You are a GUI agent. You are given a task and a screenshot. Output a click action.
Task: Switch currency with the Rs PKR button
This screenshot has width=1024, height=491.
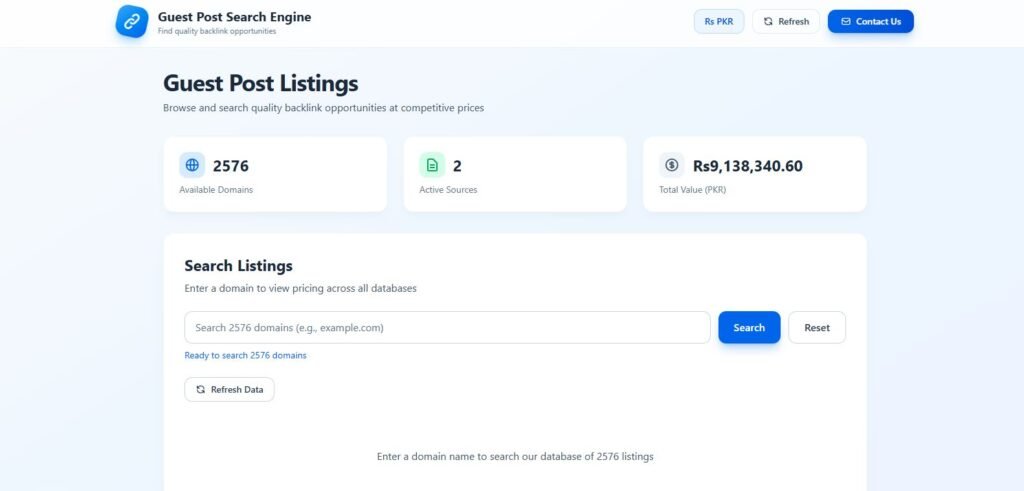coord(719,21)
